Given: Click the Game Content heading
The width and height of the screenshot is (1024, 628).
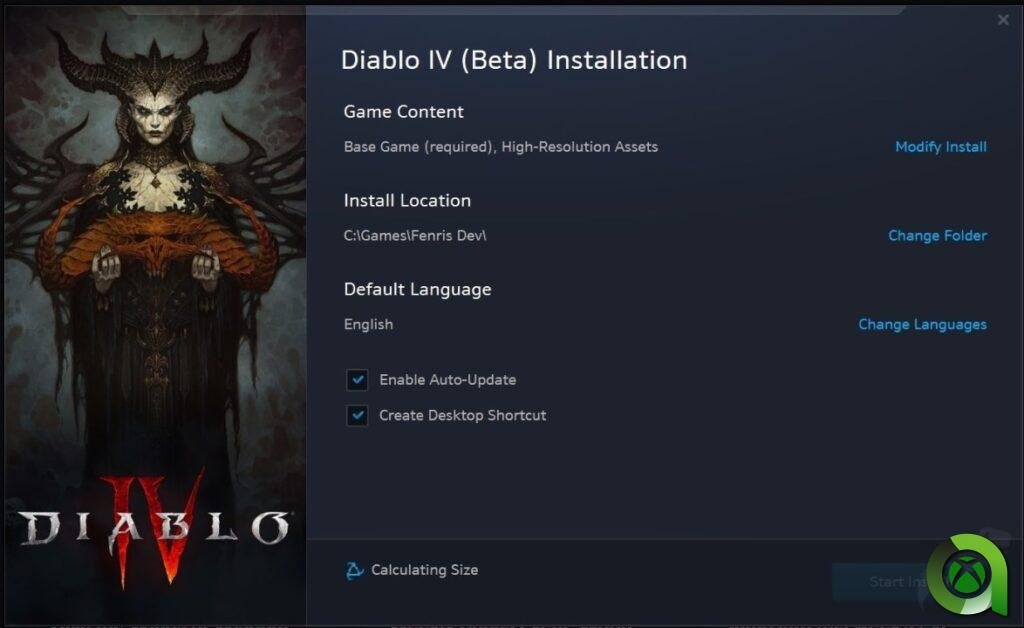Looking at the screenshot, I should coord(403,112).
